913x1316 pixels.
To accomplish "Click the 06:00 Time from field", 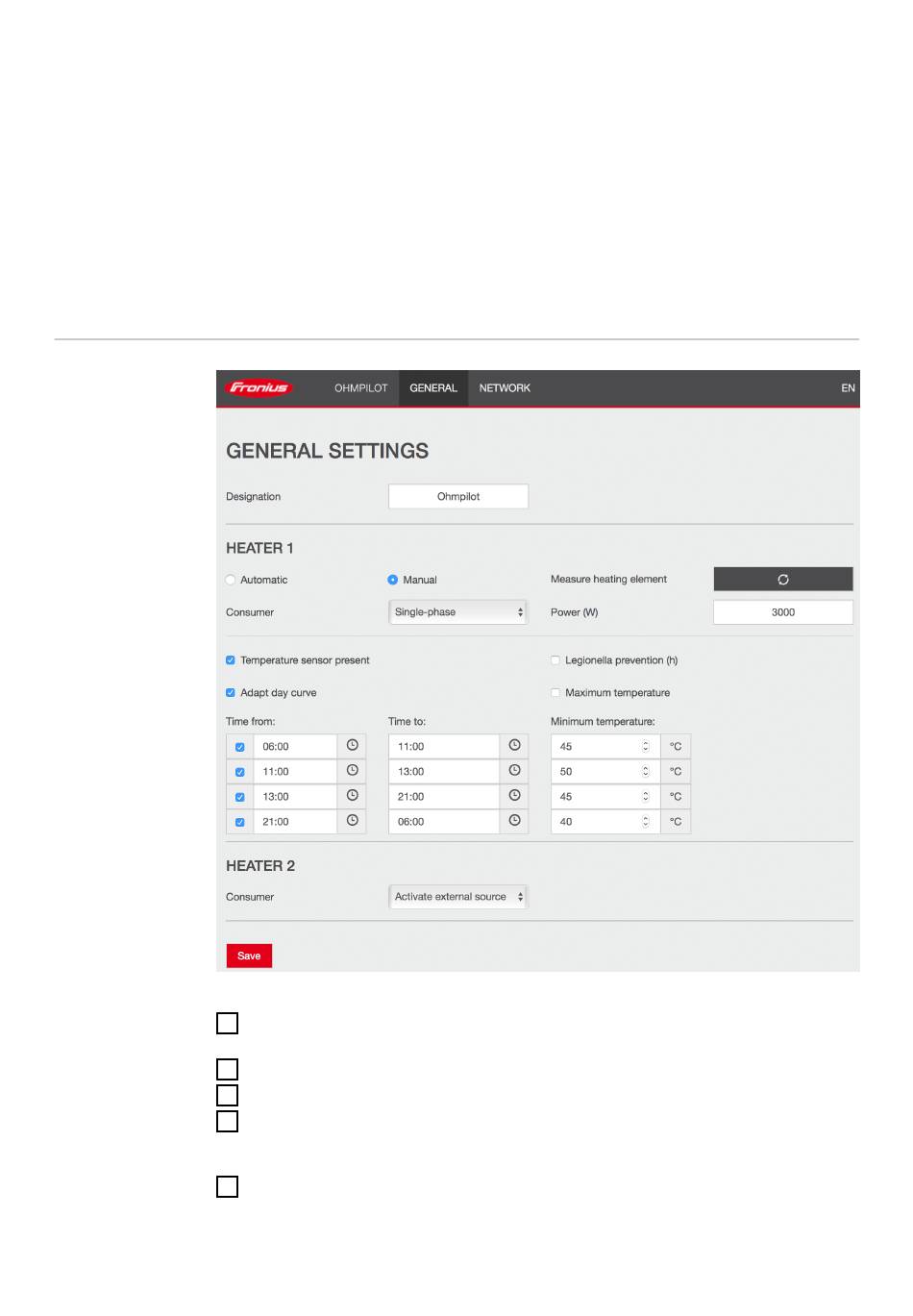I will point(295,746).
